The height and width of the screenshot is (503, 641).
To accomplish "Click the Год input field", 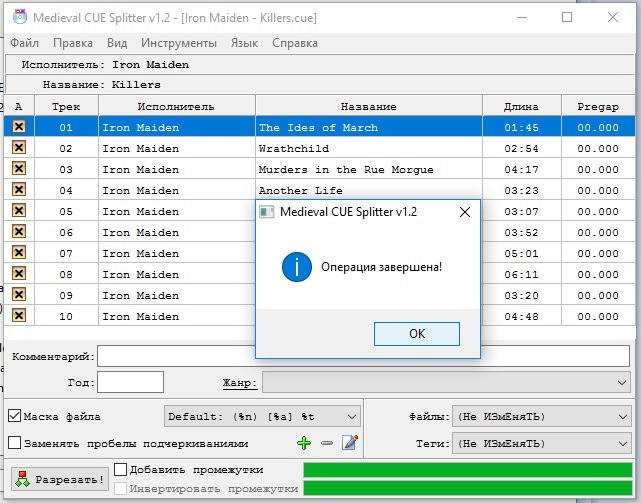I will point(130,382).
